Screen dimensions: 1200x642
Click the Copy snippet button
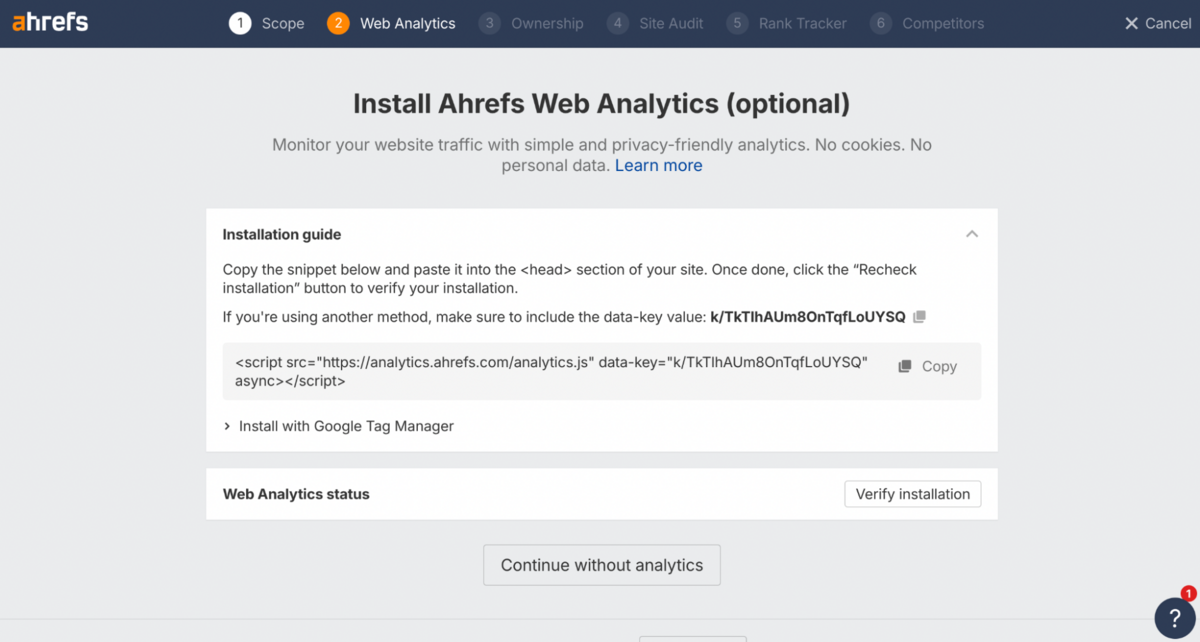928,367
